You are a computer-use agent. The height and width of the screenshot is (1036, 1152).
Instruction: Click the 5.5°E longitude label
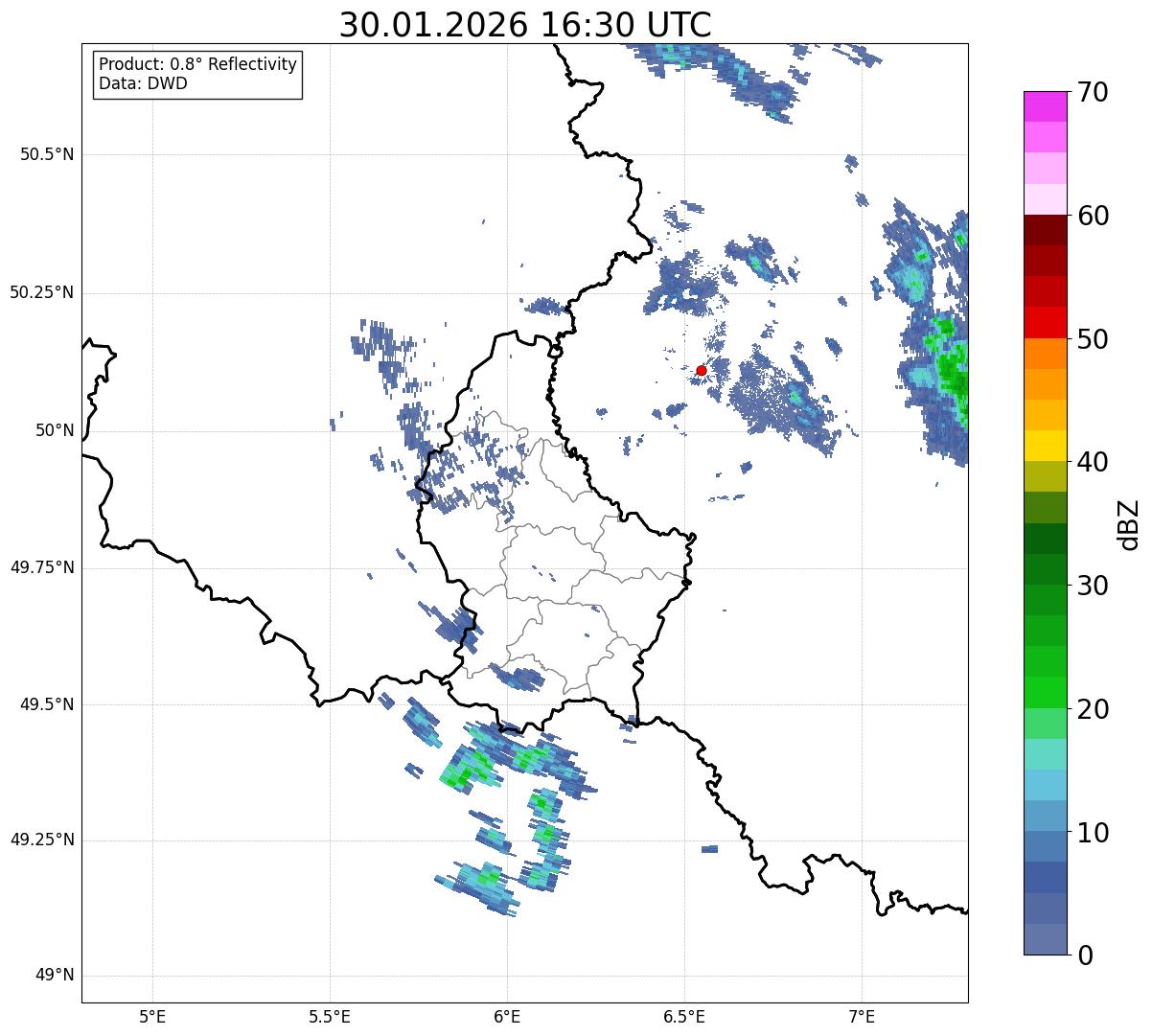coord(330,1016)
